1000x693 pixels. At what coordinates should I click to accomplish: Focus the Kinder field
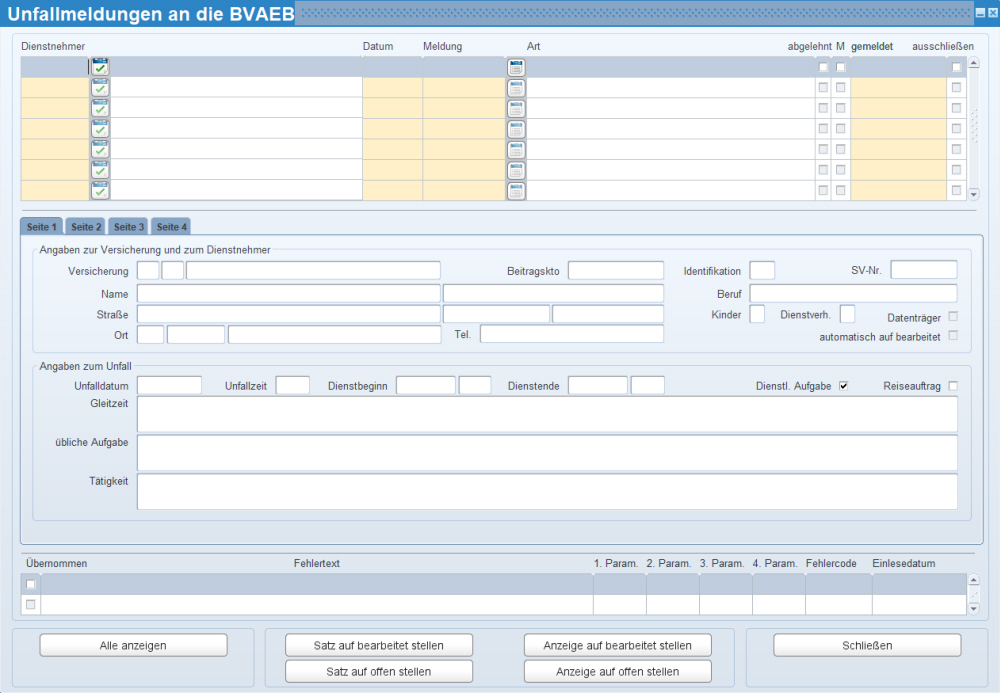[x=757, y=314]
